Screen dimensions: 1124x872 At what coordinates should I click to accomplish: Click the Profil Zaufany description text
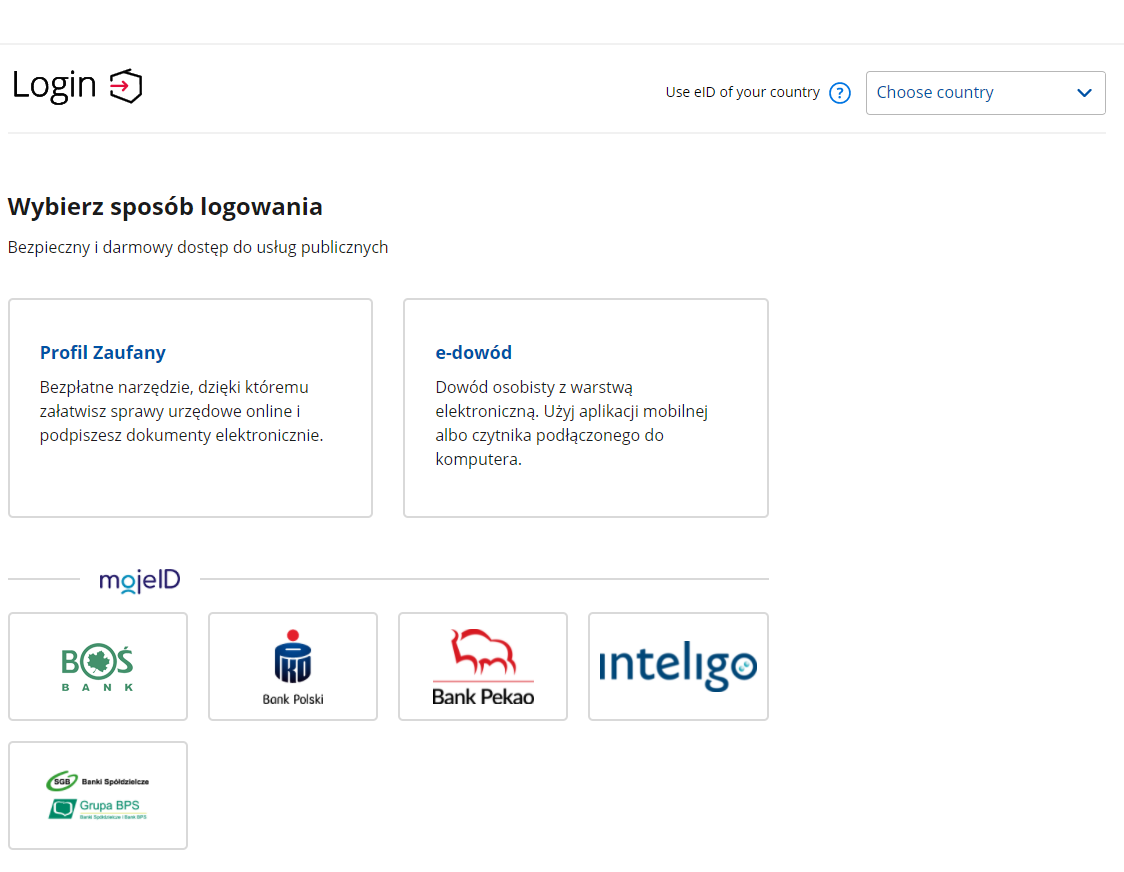click(x=181, y=411)
